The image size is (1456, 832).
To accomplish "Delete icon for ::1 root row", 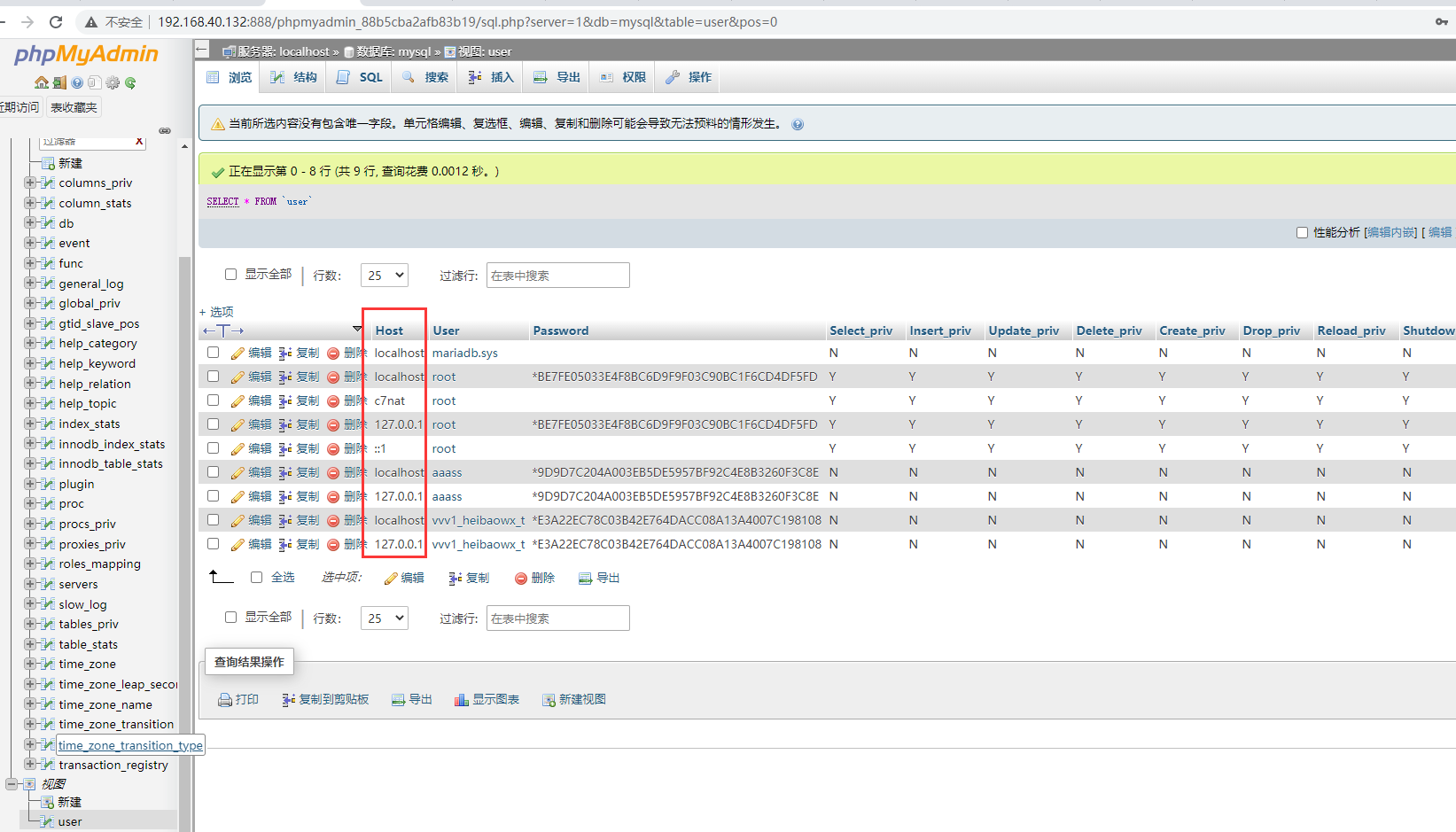I will 333,448.
